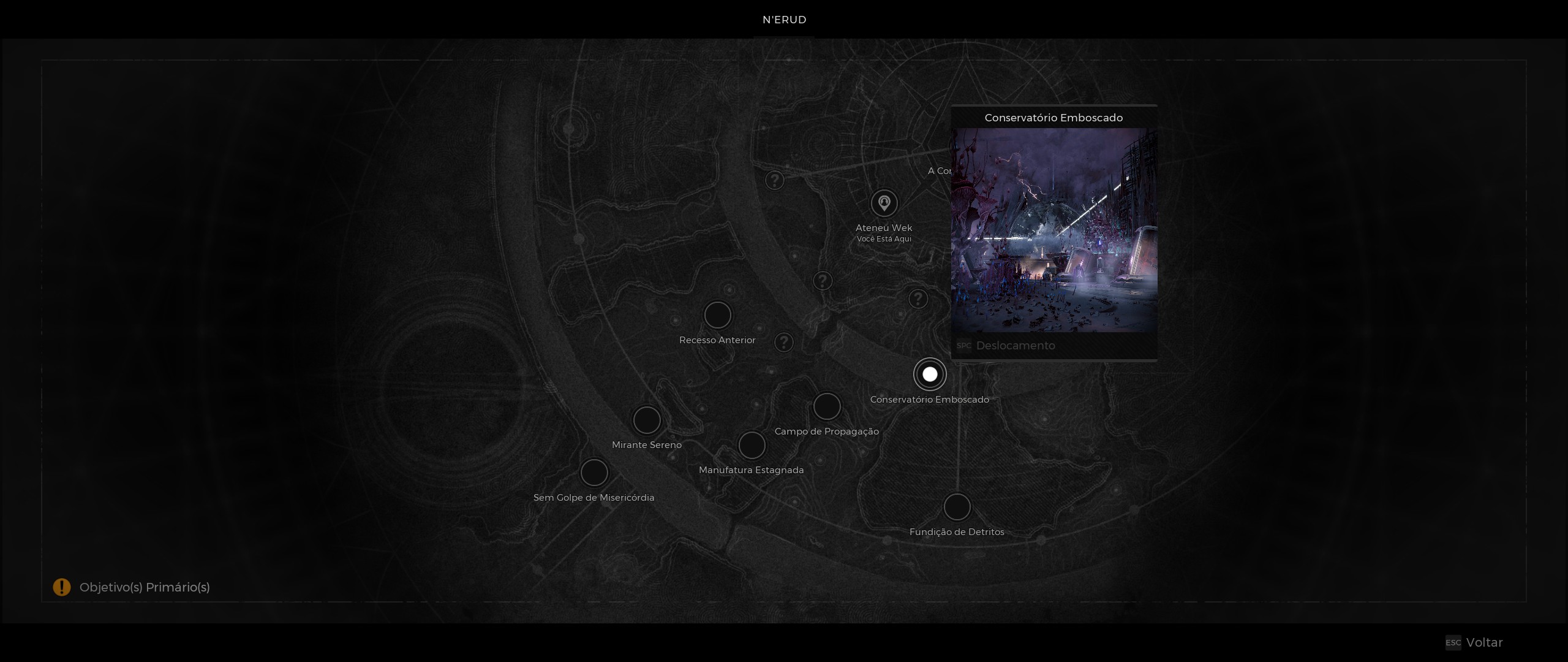Click the Sem Golpe de Misericórdia label
Viewport: 1568px width, 662px height.
[594, 498]
